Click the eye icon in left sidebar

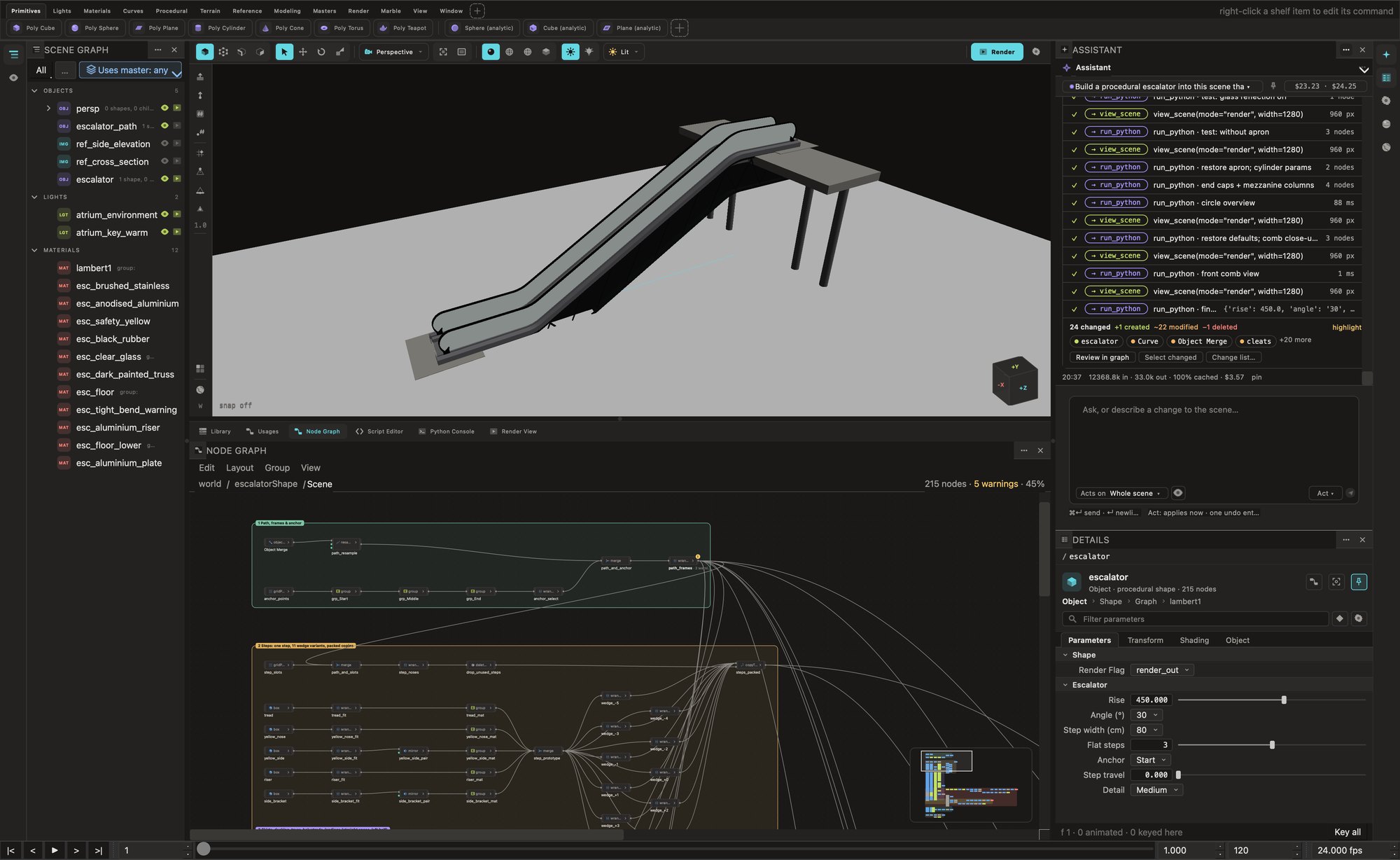[x=13, y=78]
